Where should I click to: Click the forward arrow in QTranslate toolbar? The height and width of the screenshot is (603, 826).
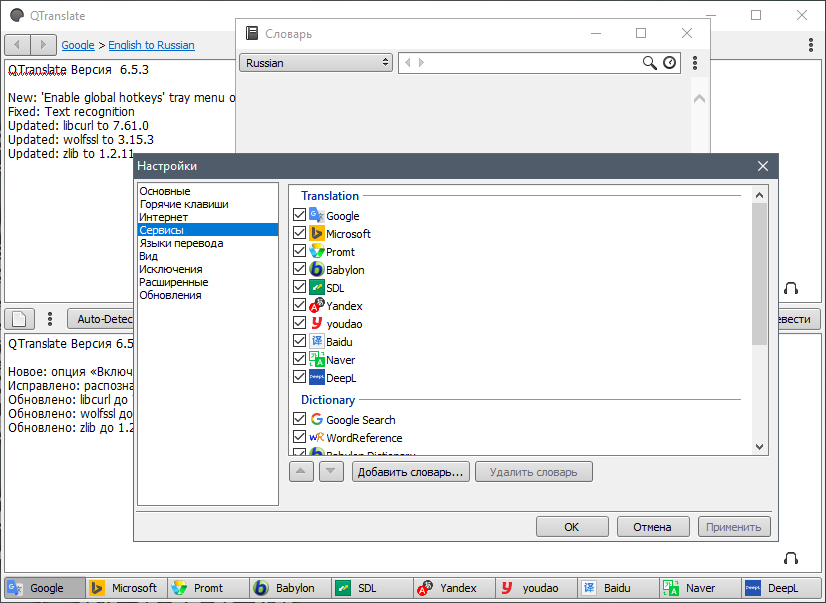click(x=43, y=45)
